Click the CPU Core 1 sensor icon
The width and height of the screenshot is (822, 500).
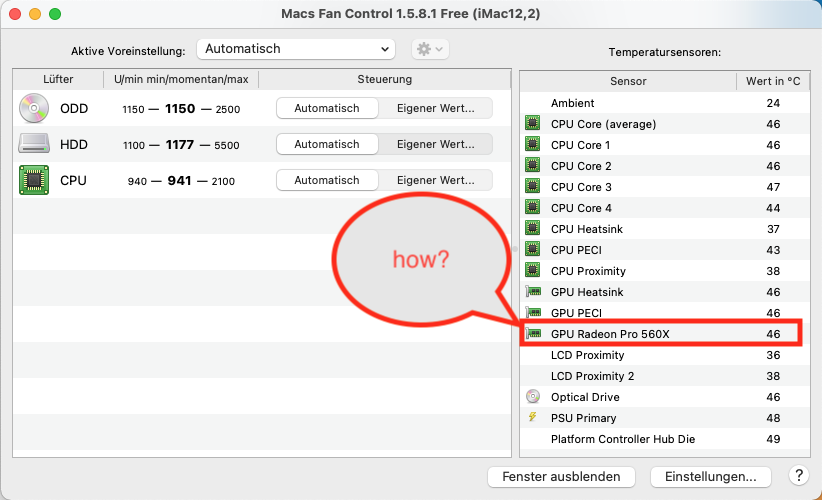(533, 145)
